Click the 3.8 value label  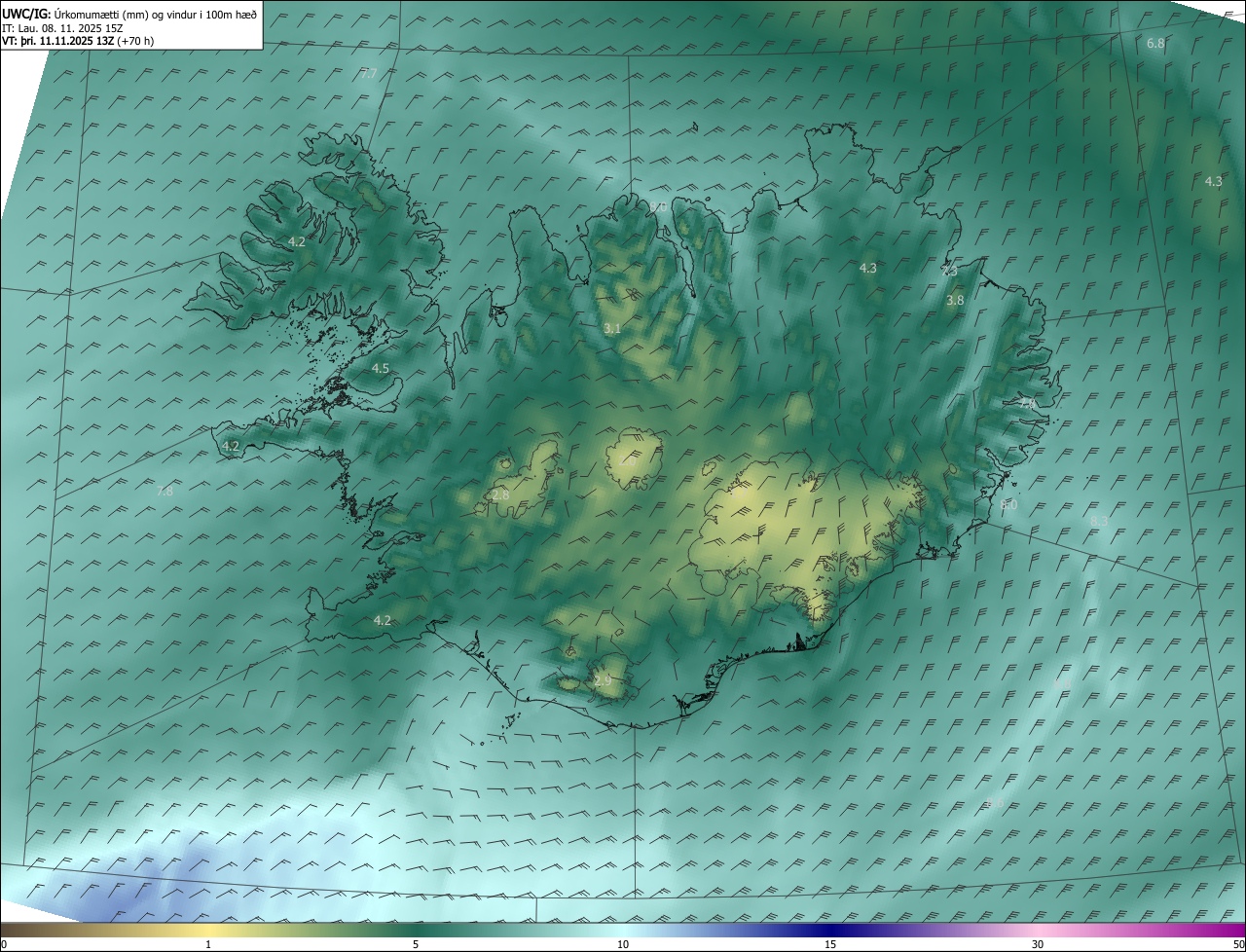[x=955, y=301]
